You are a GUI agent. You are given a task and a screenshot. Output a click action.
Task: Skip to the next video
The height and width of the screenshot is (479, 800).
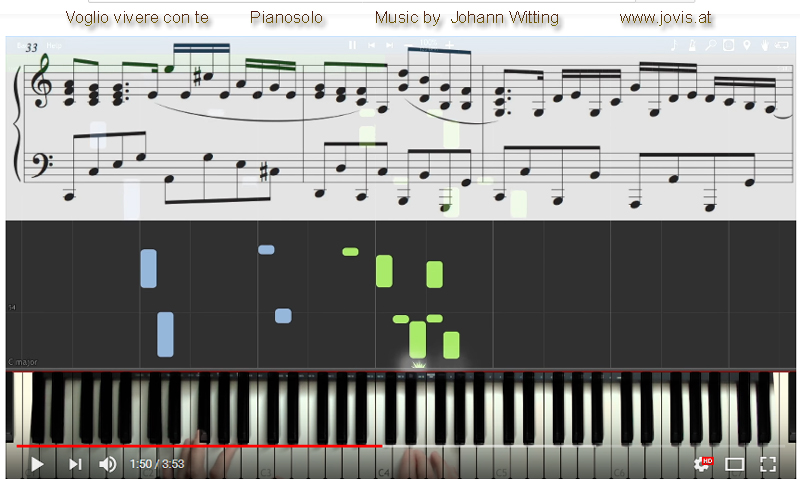coord(75,464)
